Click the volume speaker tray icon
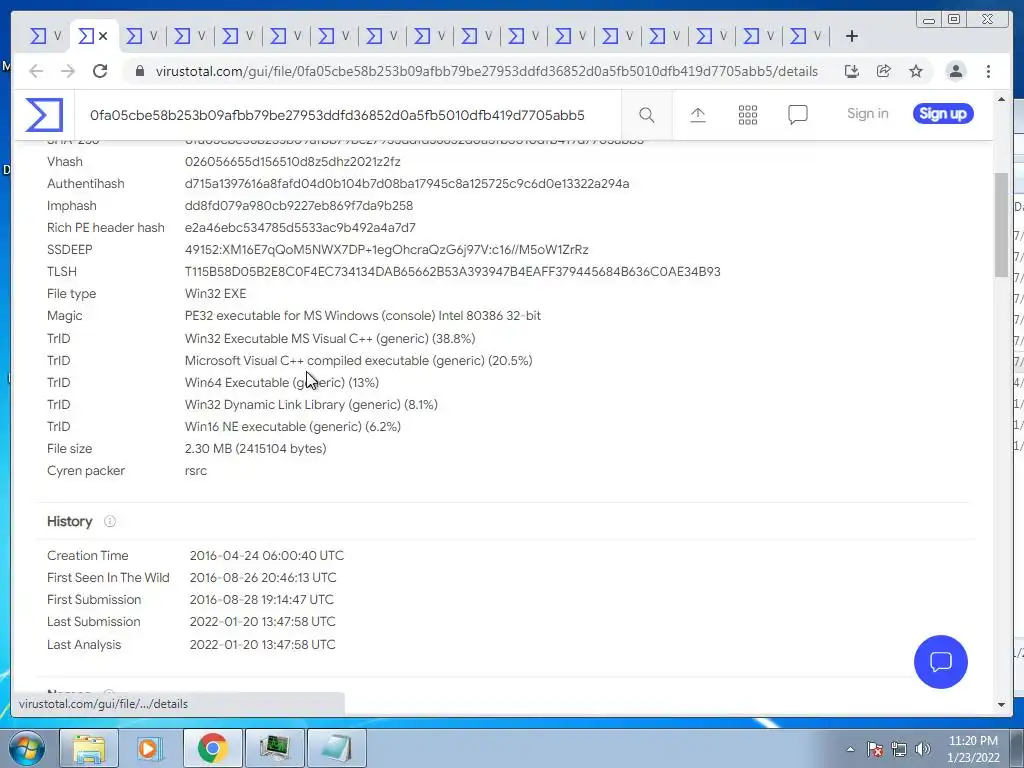Image resolution: width=1024 pixels, height=768 pixels. point(923,749)
